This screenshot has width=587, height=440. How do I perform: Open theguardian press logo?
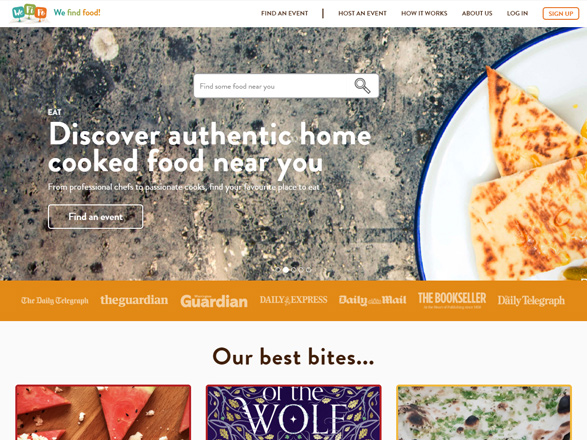[134, 300]
